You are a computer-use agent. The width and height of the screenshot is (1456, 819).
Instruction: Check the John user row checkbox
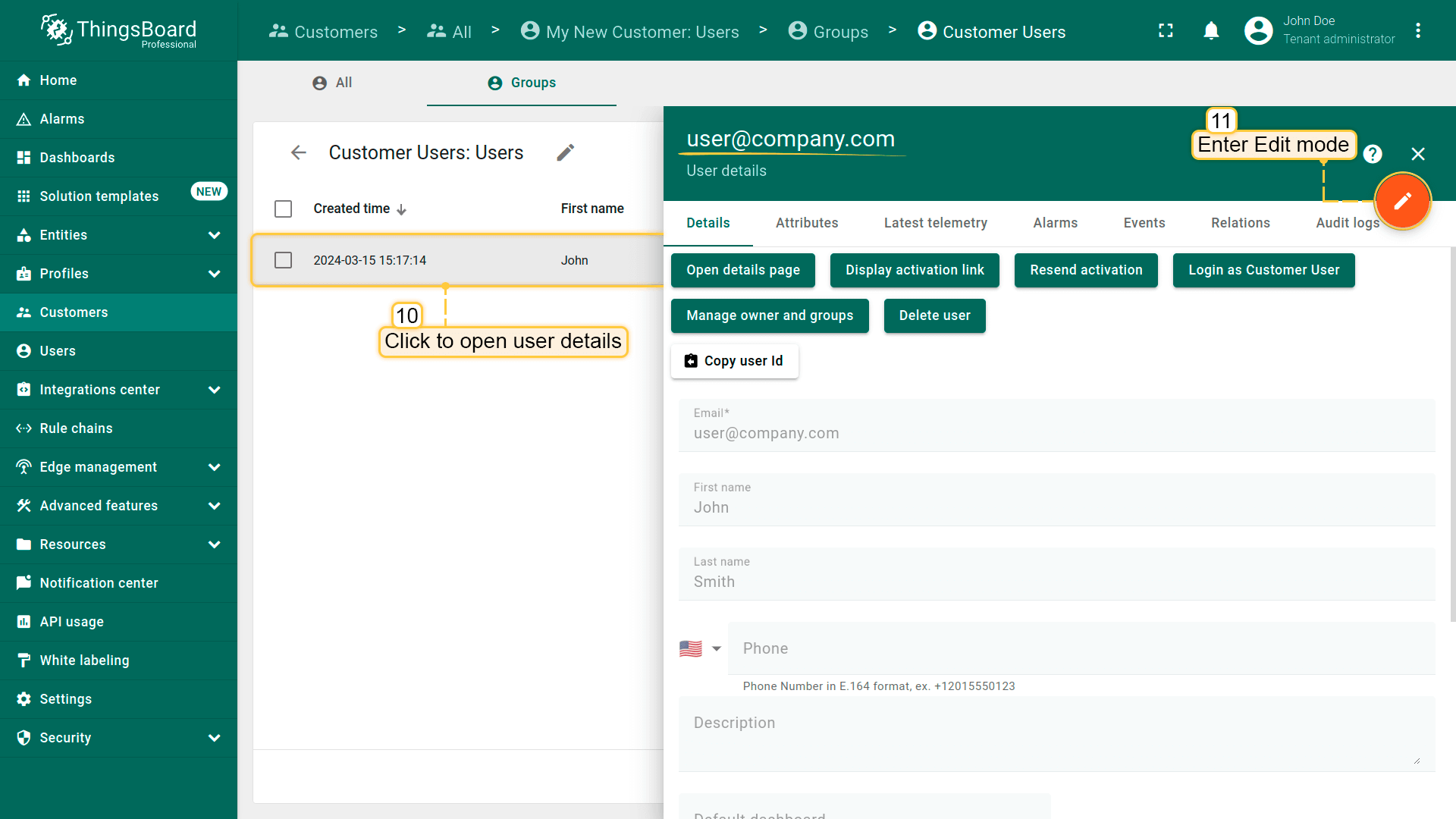283,260
